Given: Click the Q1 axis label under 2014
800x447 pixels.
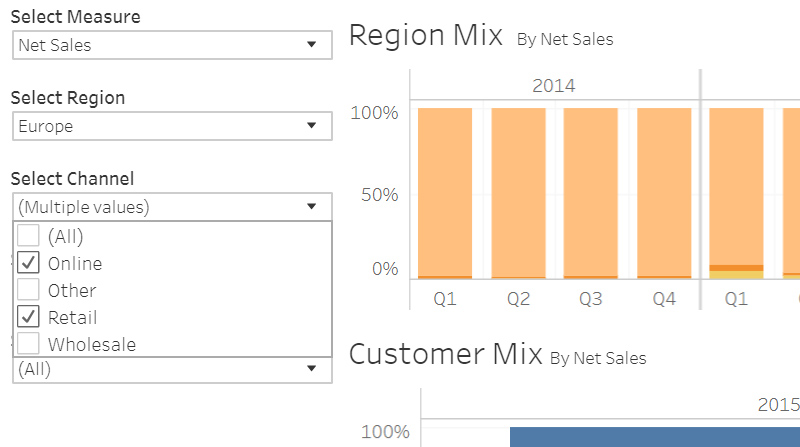Looking at the screenshot, I should pyautogui.click(x=444, y=298).
